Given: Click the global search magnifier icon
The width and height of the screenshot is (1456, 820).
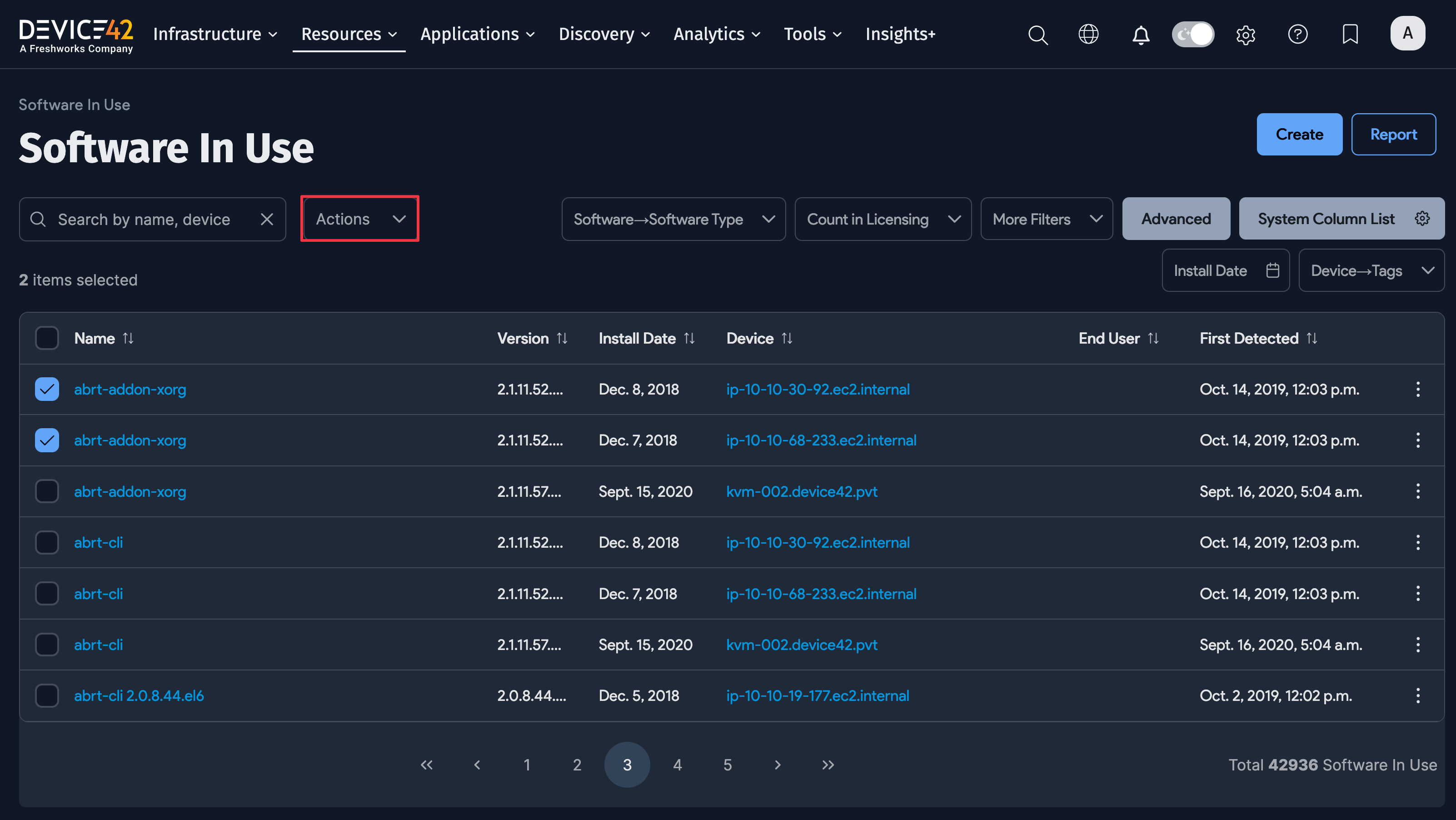Looking at the screenshot, I should click(1038, 35).
